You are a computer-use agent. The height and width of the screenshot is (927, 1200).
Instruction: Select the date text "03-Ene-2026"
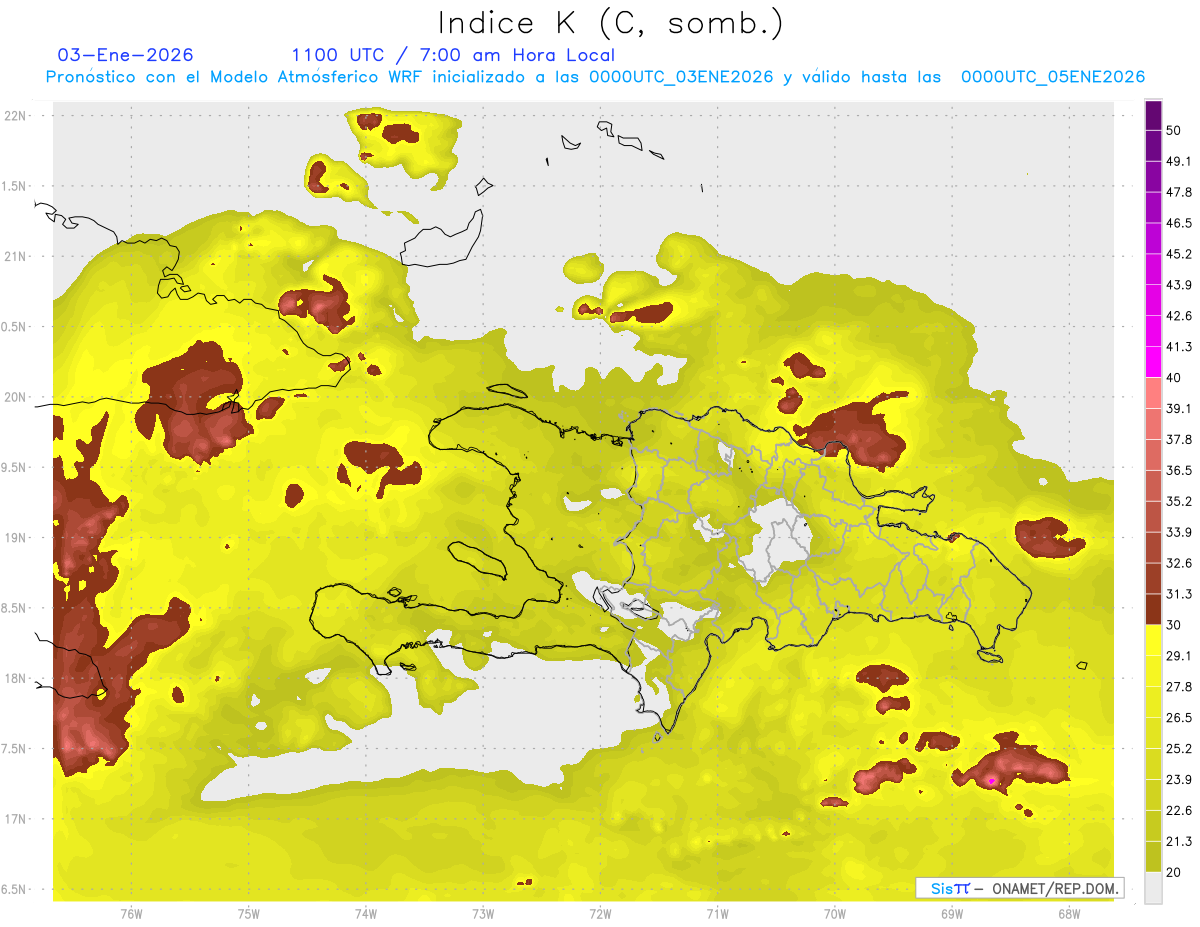coord(126,55)
